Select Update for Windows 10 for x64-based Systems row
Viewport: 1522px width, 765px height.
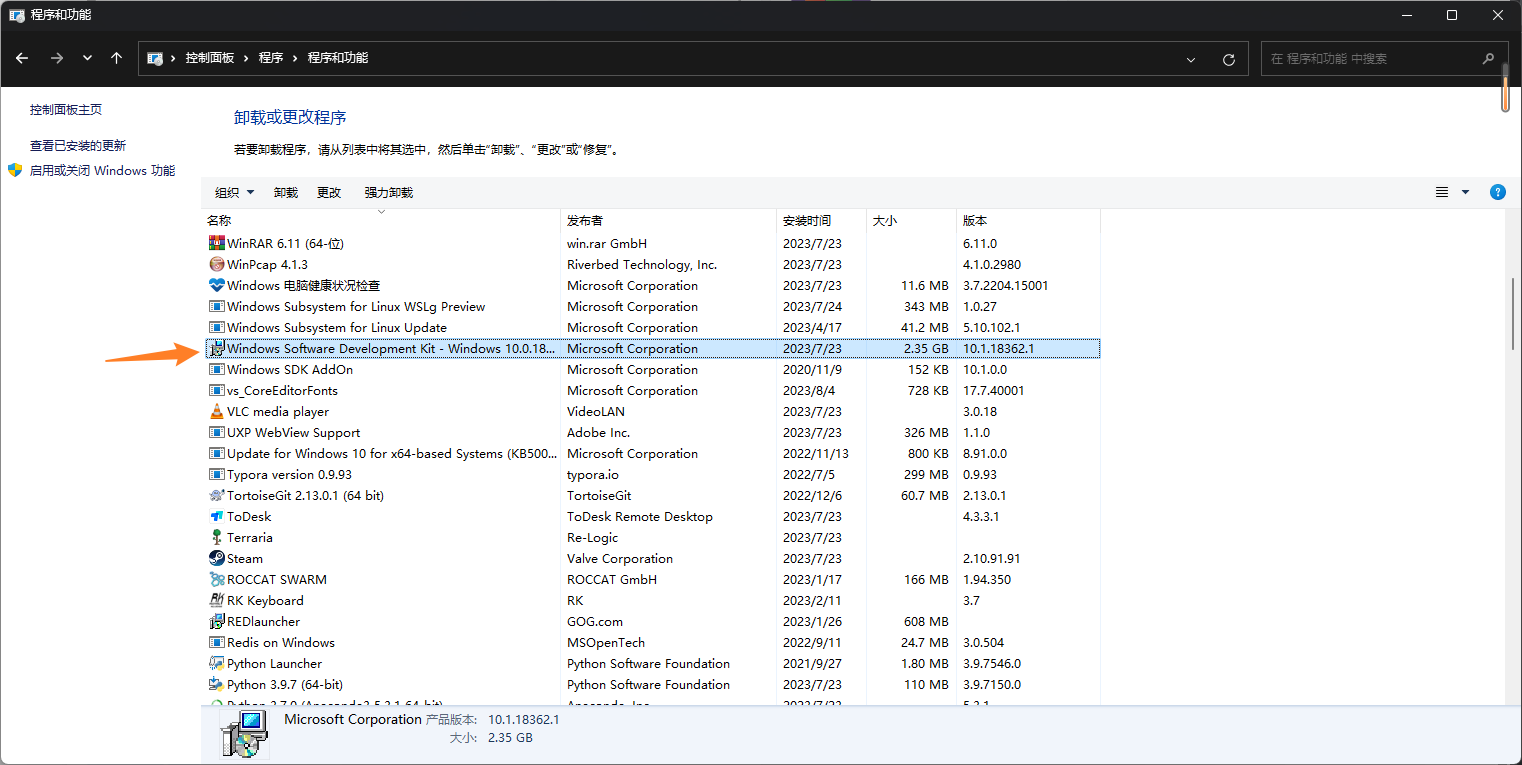(652, 453)
